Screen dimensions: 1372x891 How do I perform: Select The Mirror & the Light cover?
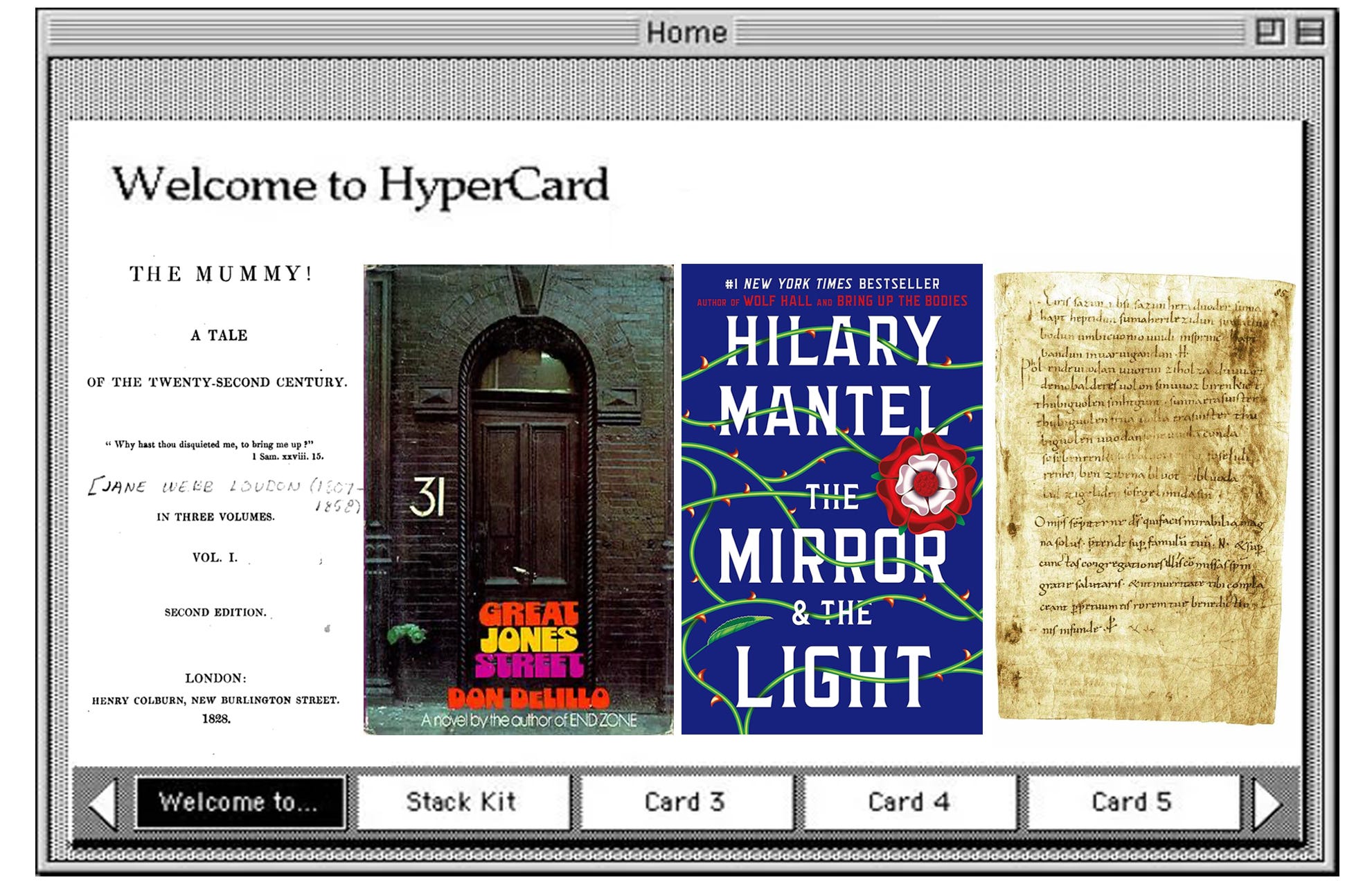pyautogui.click(x=832, y=499)
